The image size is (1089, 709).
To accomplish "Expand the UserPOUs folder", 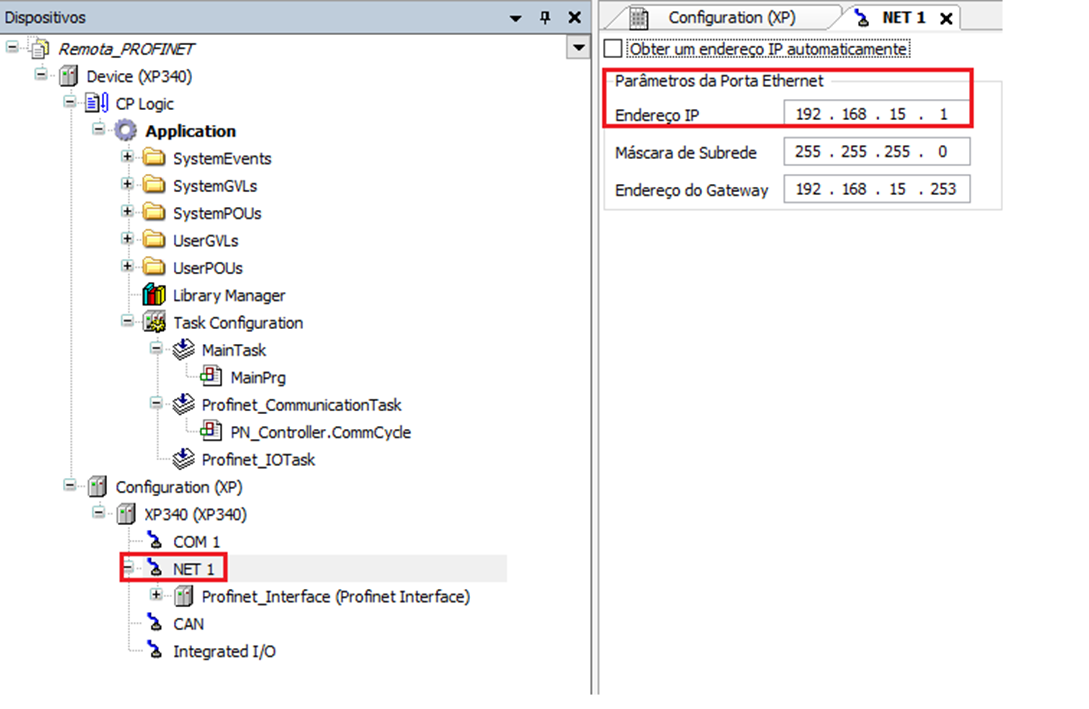I will click(x=127, y=268).
